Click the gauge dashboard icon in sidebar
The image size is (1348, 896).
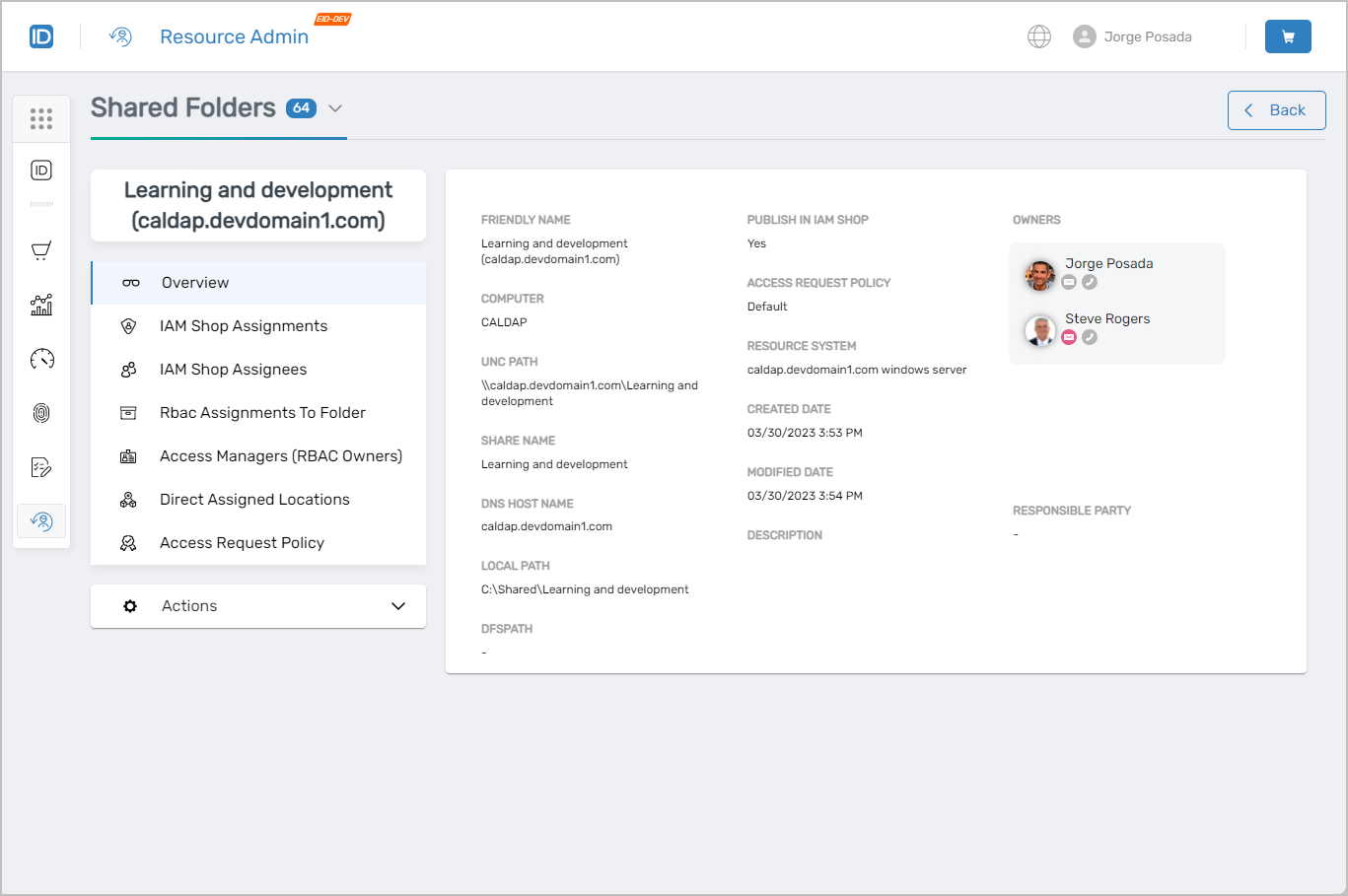click(x=40, y=359)
